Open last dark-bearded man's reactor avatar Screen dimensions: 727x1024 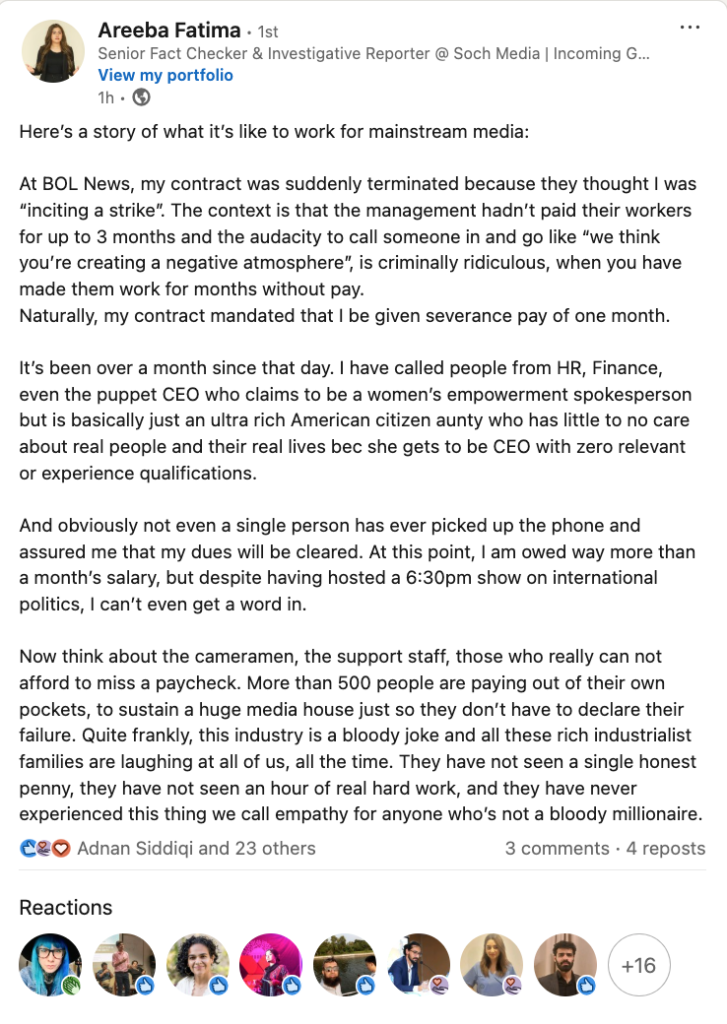[566, 965]
